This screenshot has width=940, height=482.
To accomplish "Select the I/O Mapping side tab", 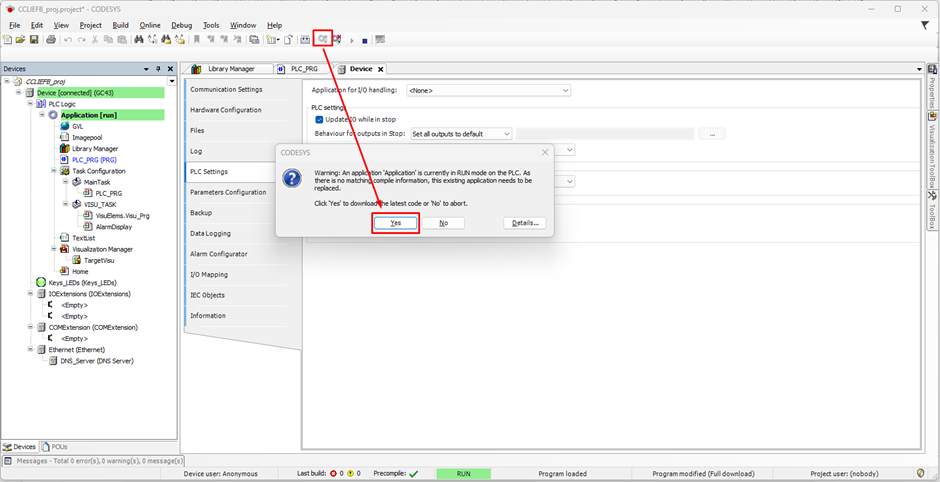I will (x=209, y=275).
